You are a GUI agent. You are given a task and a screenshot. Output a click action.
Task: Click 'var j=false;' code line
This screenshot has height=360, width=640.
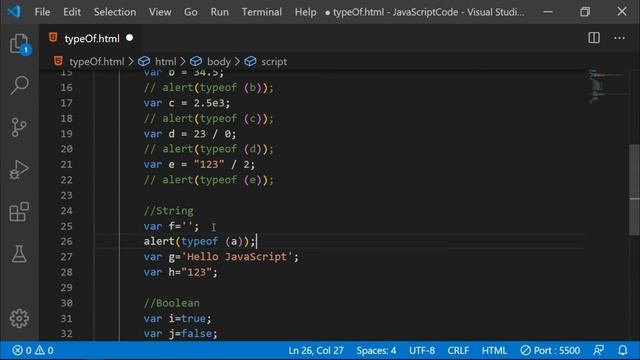tap(181, 333)
